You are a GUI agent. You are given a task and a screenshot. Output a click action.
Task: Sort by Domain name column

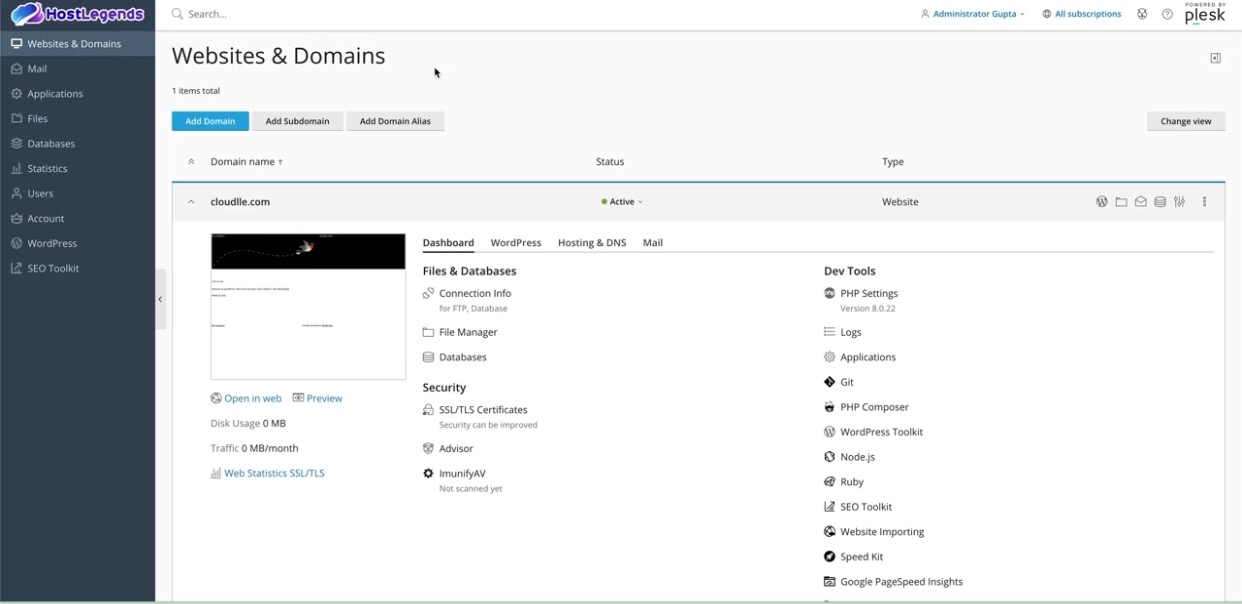click(246, 162)
